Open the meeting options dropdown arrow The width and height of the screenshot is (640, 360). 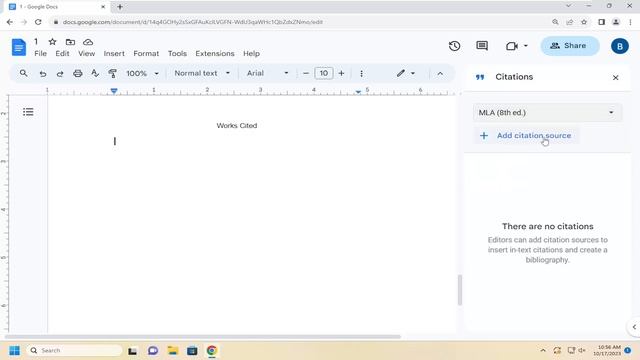[x=526, y=46]
